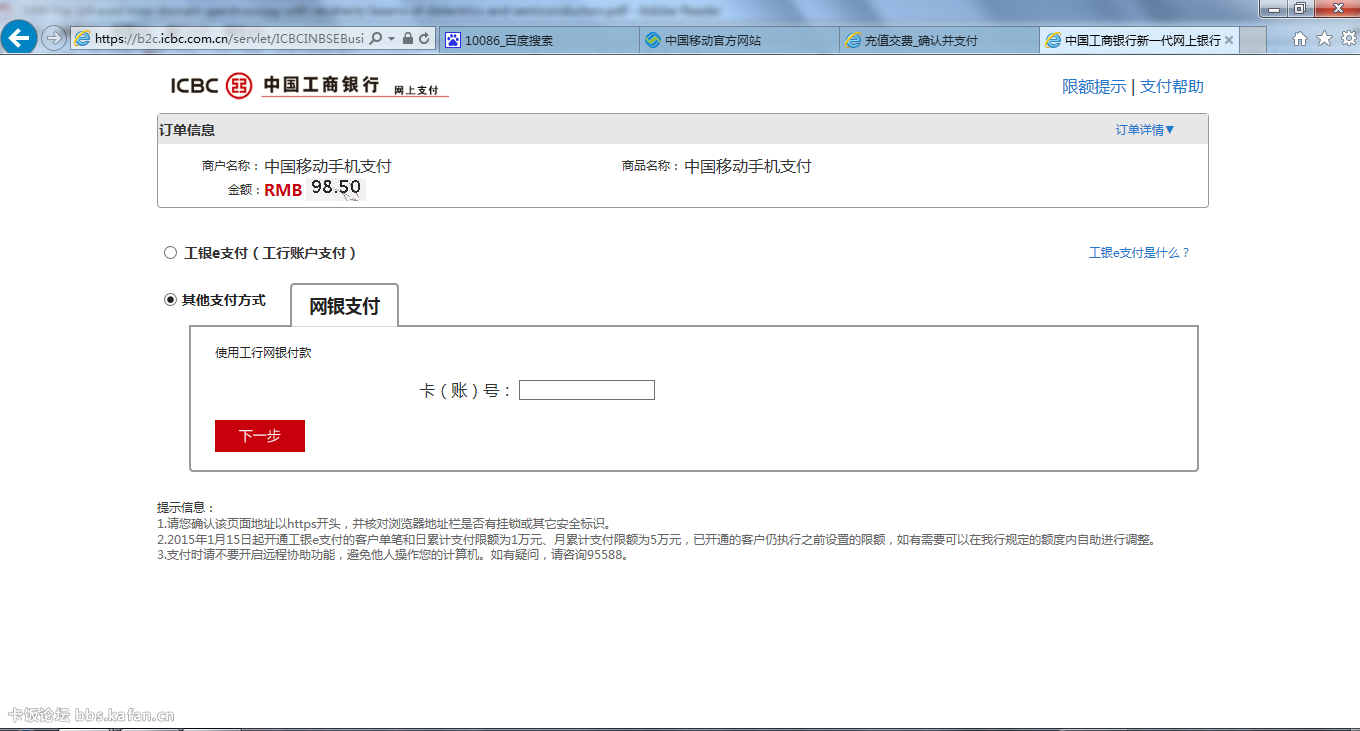Click the security padlock icon

(x=407, y=39)
